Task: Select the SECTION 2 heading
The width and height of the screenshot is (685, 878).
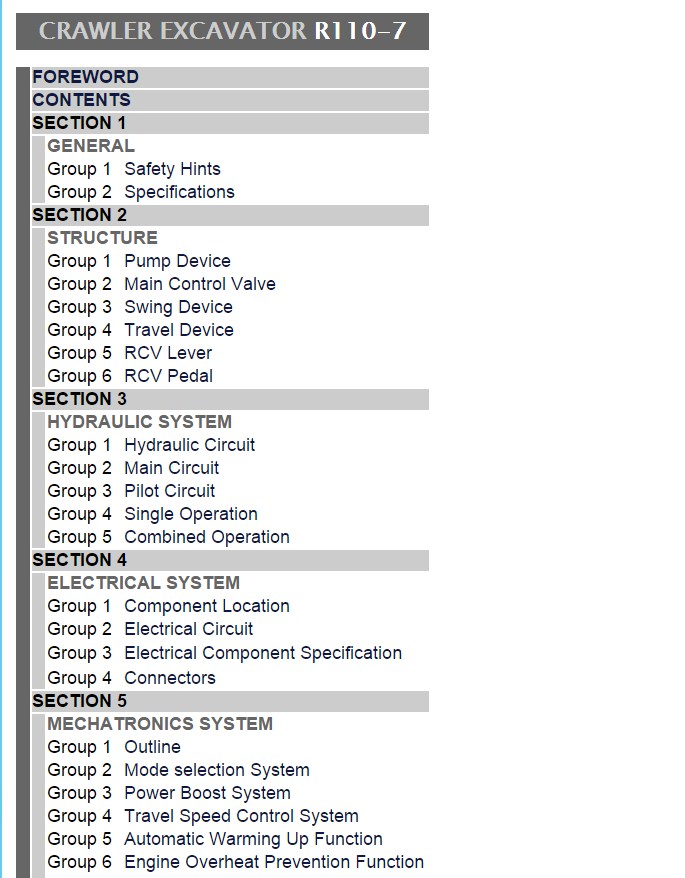Action: 80,214
